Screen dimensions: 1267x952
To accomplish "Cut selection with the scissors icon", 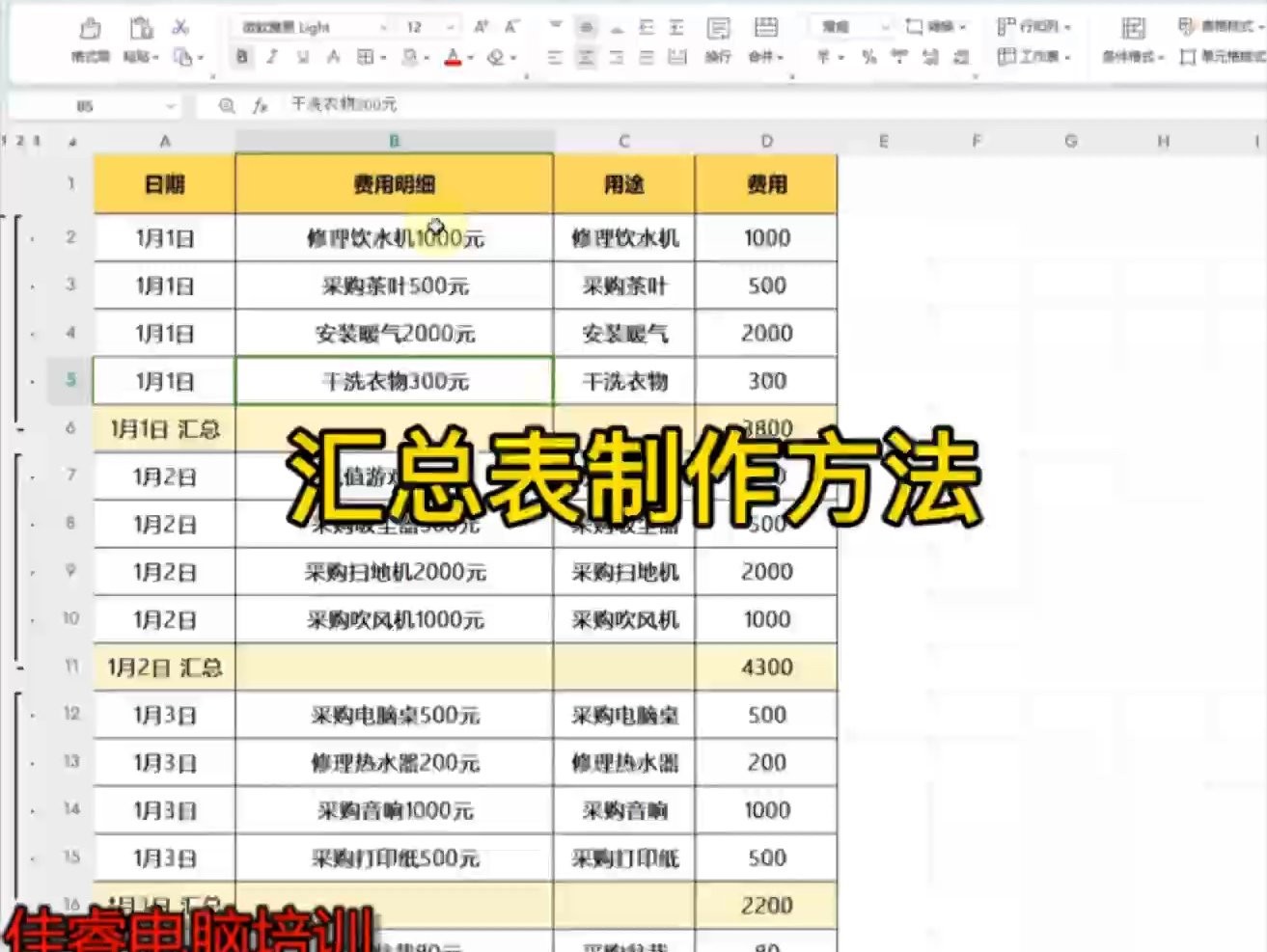I will point(180,27).
